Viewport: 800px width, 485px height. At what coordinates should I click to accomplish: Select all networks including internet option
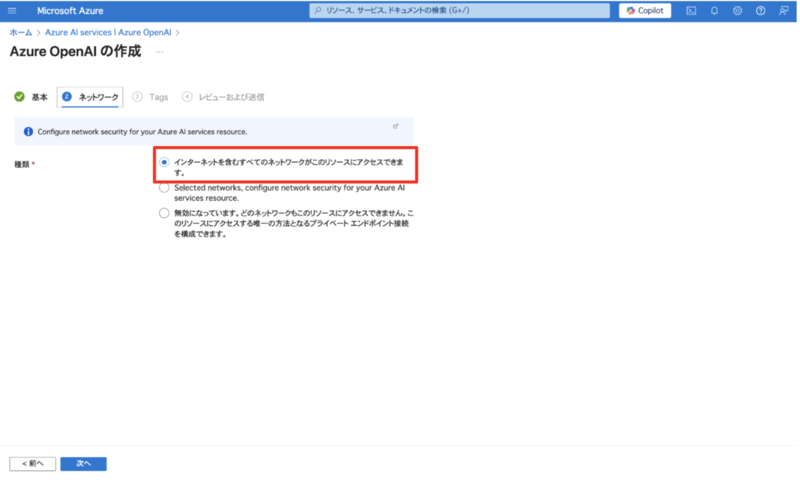(164, 162)
